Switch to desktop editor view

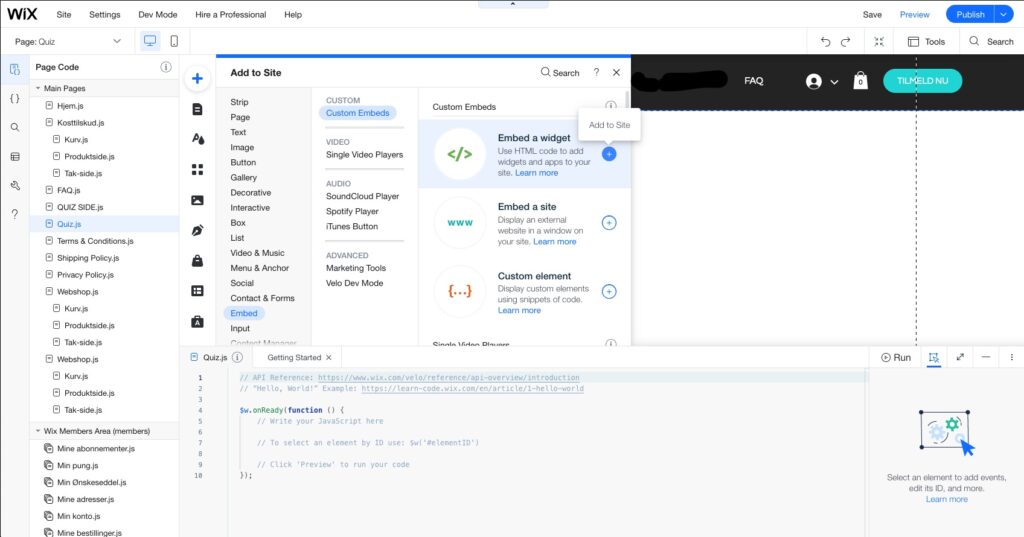(150, 41)
